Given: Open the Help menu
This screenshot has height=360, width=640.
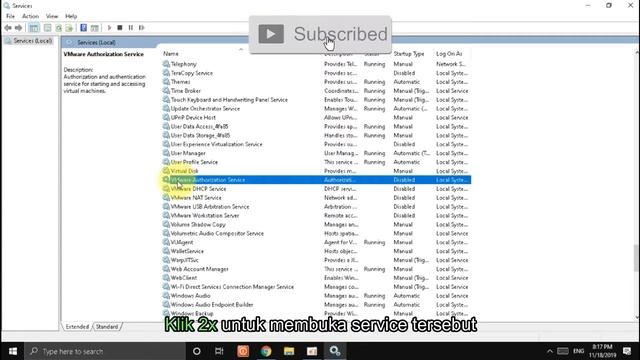Looking at the screenshot, I should point(71,16).
